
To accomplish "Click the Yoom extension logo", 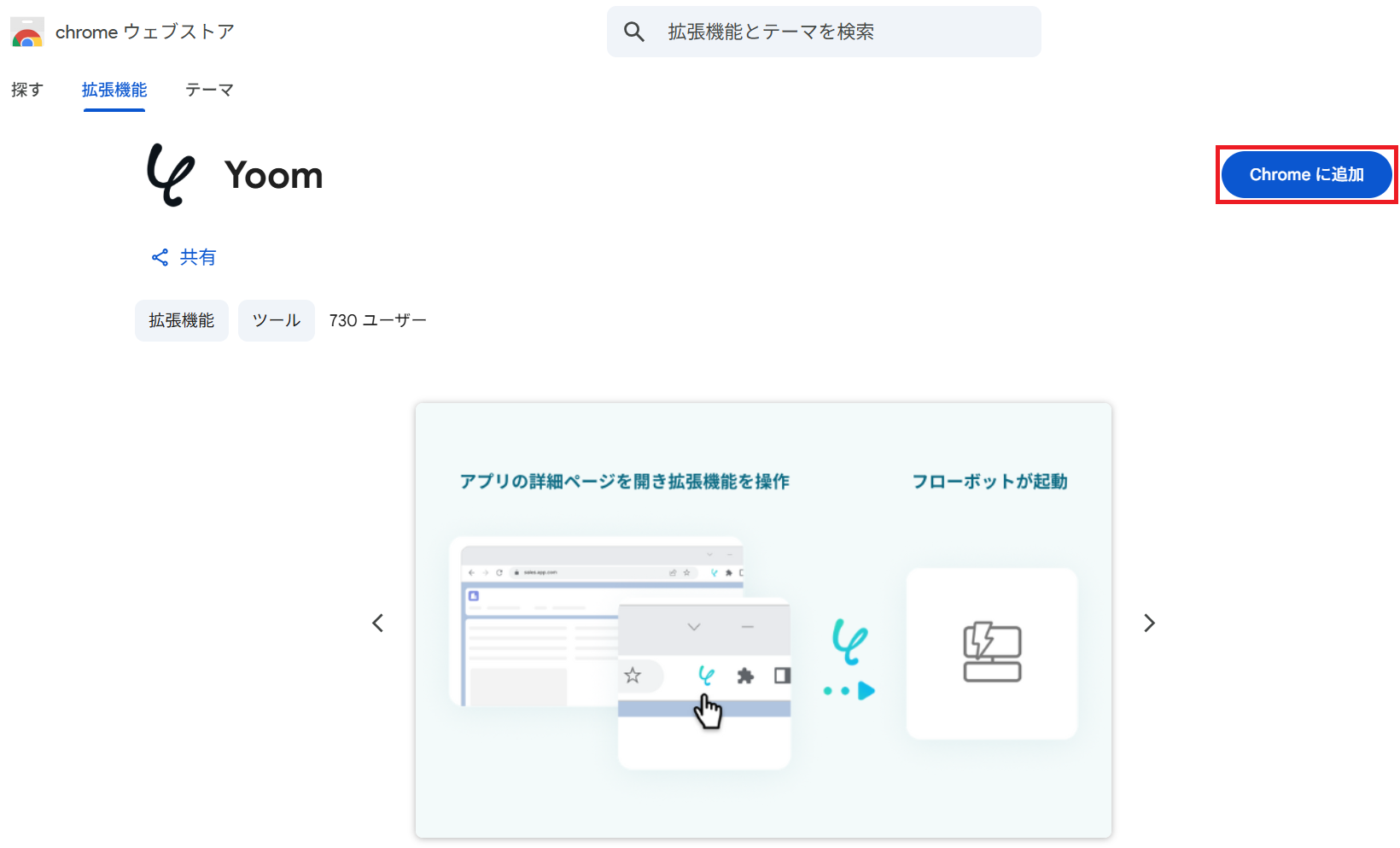I will point(171,175).
